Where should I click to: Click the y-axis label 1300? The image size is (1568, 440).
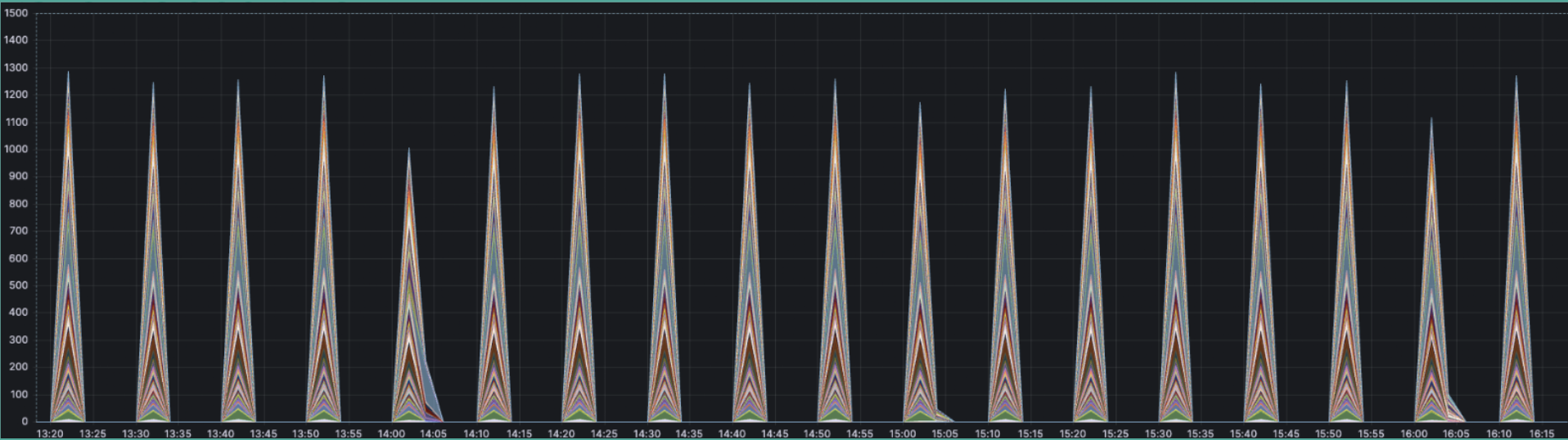(16, 68)
